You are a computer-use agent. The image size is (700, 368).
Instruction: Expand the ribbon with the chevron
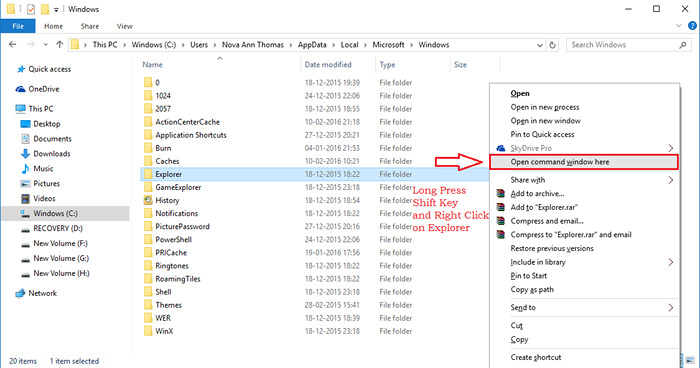point(679,26)
